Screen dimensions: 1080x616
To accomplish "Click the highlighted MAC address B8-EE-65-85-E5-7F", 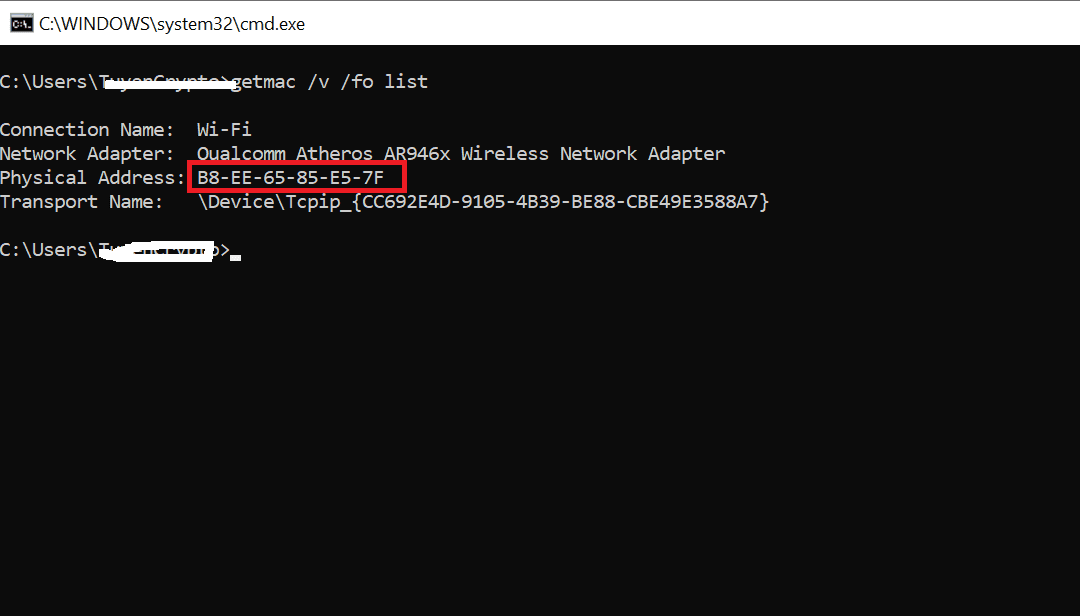I will tap(290, 178).
